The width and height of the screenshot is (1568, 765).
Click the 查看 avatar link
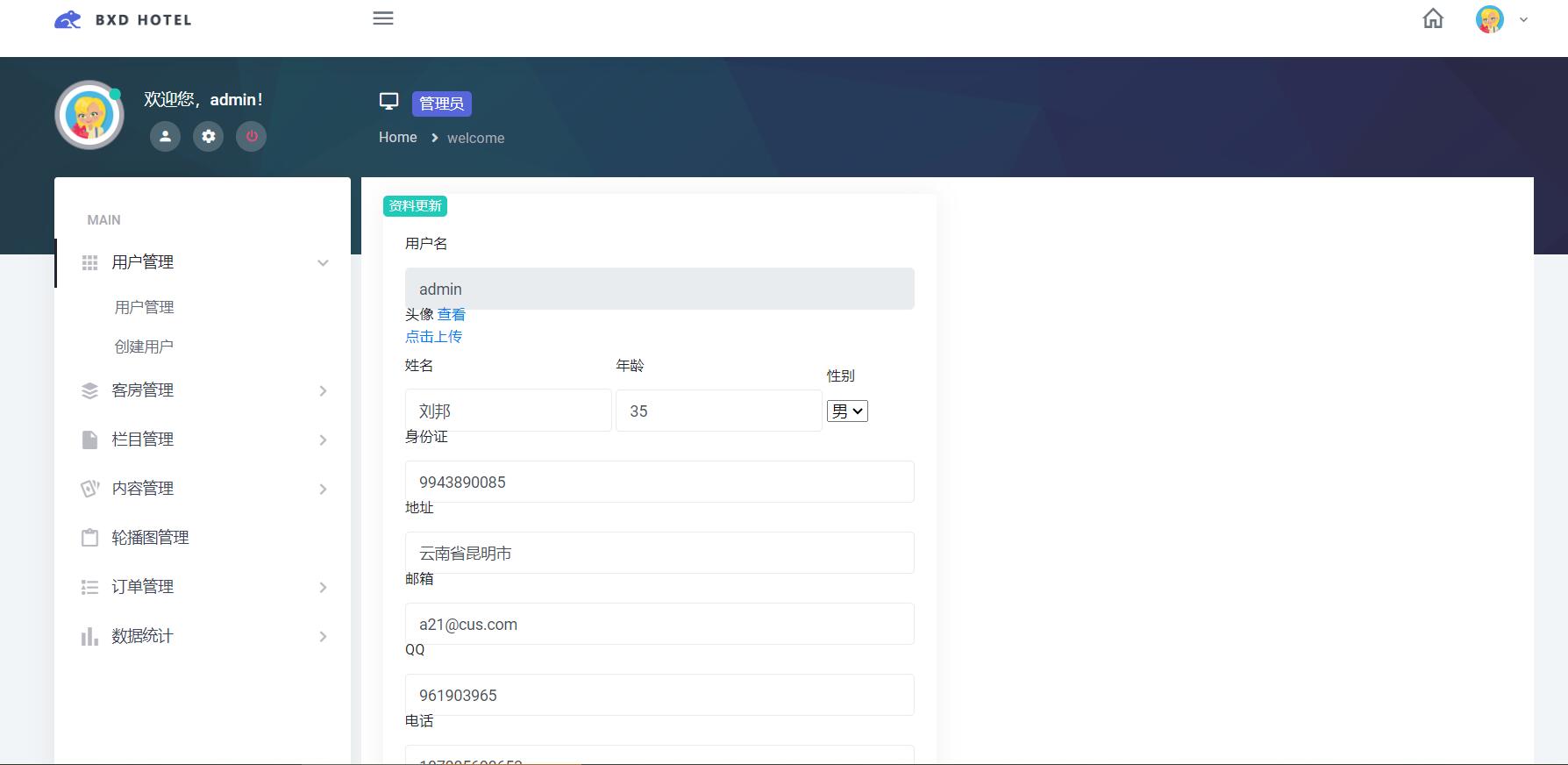(x=452, y=314)
